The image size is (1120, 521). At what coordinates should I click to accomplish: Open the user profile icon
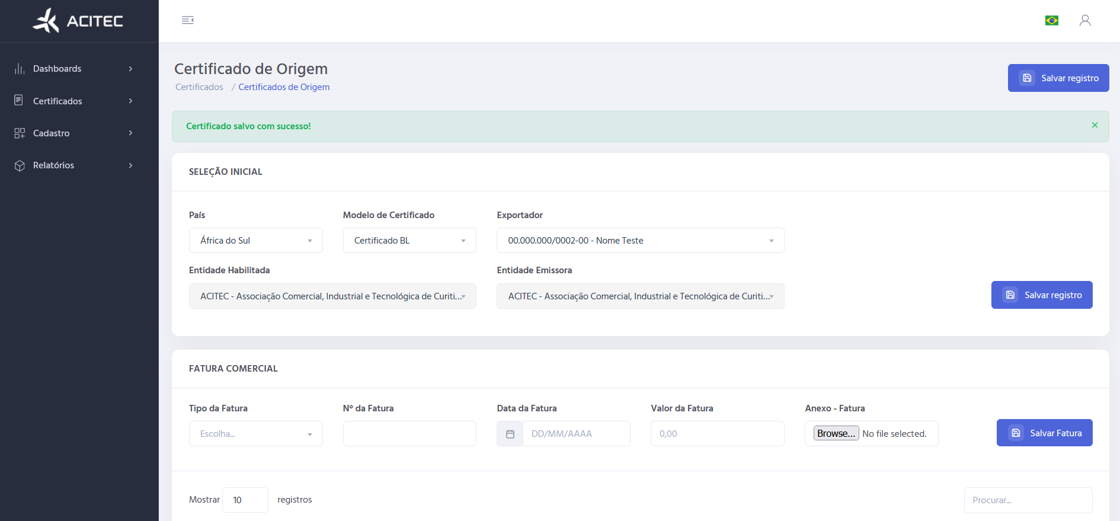1084,20
